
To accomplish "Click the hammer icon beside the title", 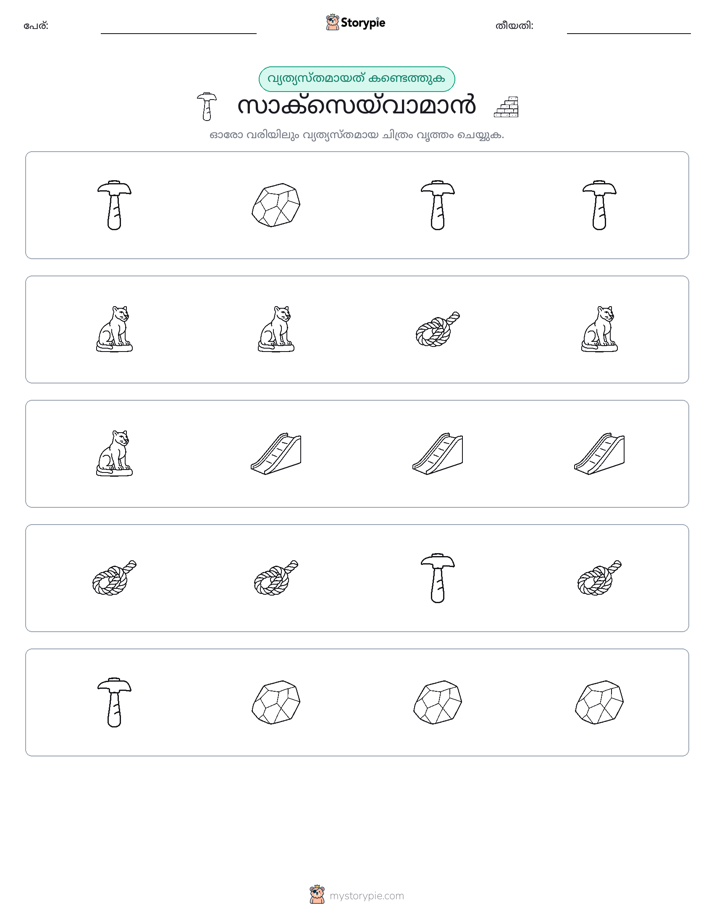I will [206, 107].
